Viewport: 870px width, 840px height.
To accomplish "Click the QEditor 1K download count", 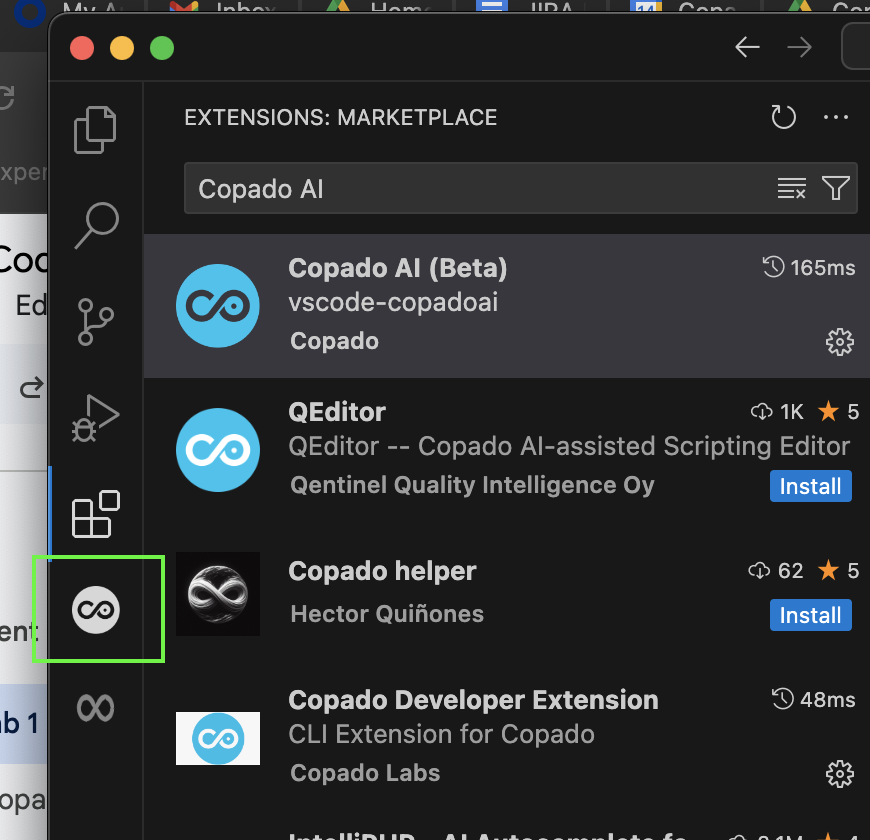I will (x=777, y=412).
